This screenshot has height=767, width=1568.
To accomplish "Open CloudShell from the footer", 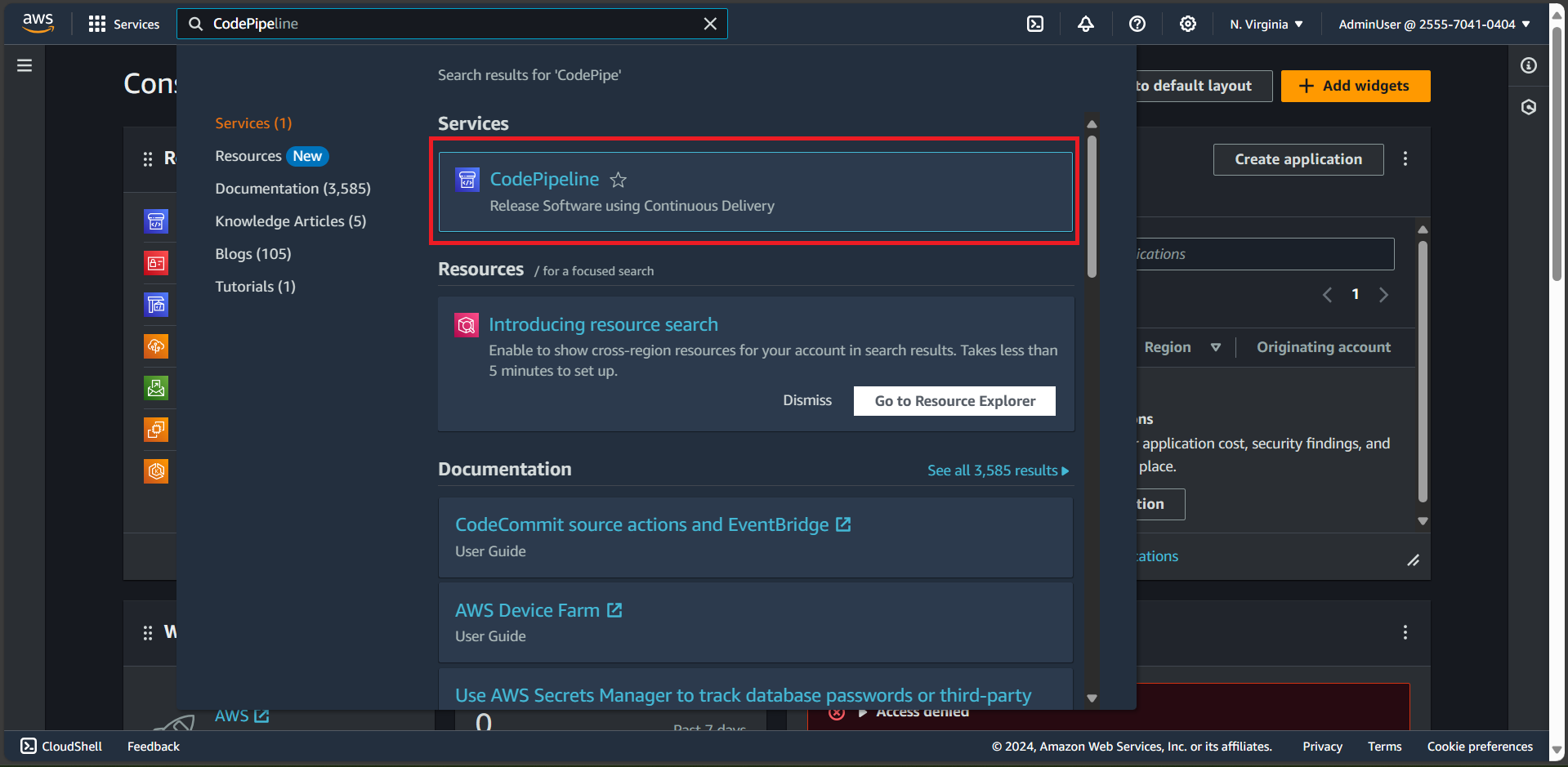I will pyautogui.click(x=61, y=746).
